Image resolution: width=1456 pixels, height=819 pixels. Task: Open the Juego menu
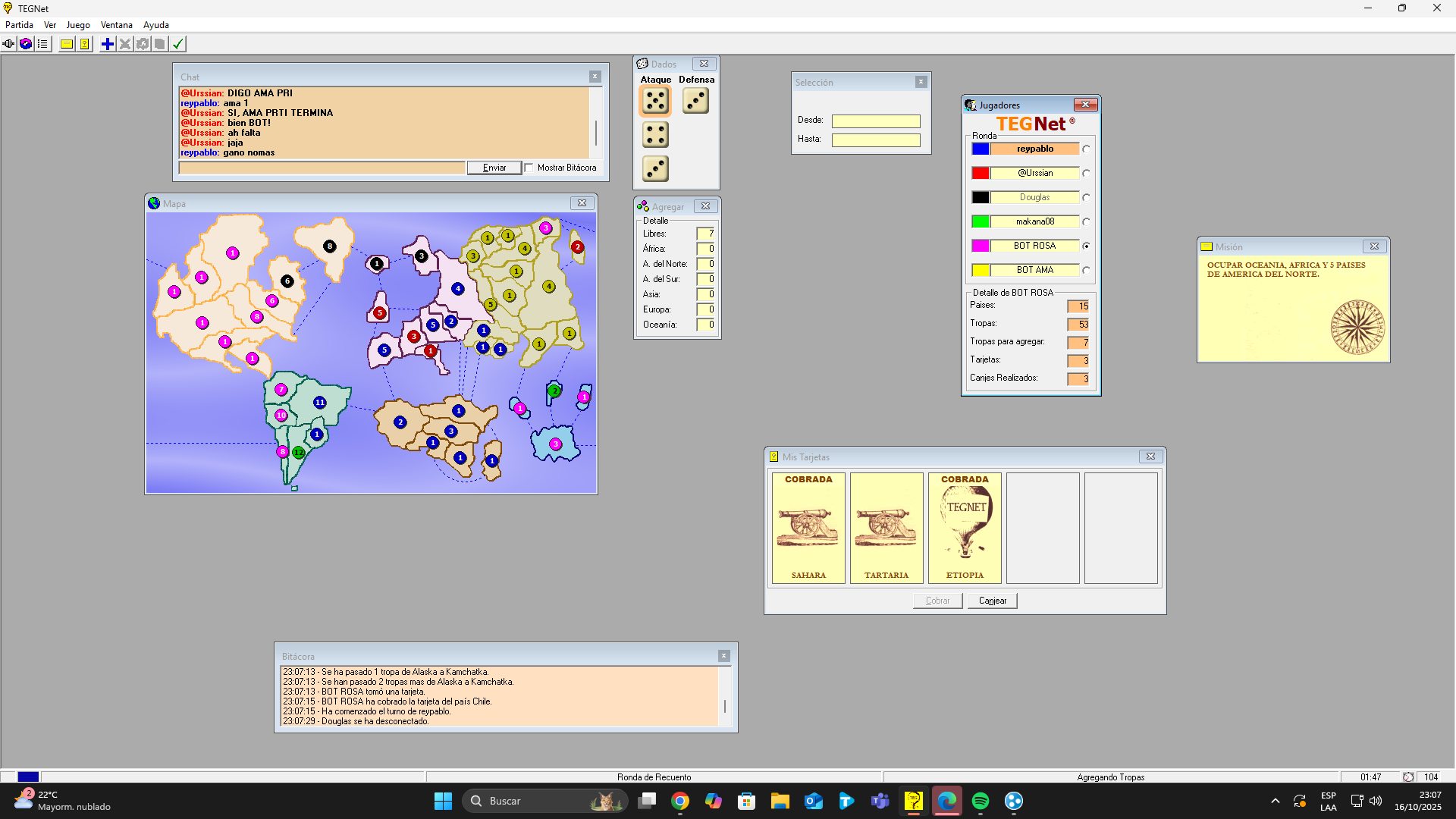pos(78,25)
